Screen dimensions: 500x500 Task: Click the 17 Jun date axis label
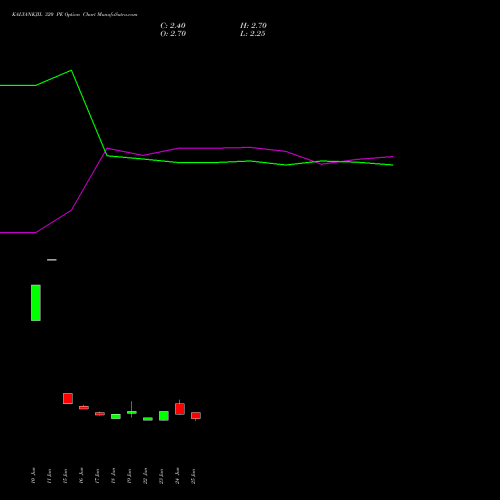point(97,475)
